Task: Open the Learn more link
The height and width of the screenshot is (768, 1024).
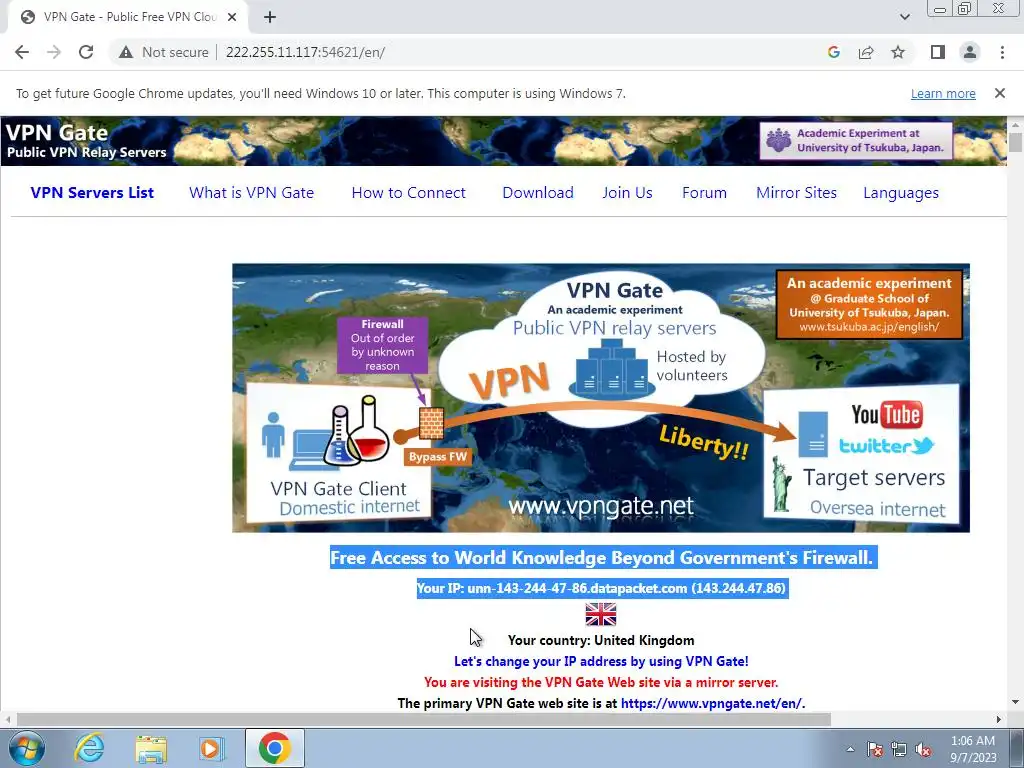Action: pos(943,93)
